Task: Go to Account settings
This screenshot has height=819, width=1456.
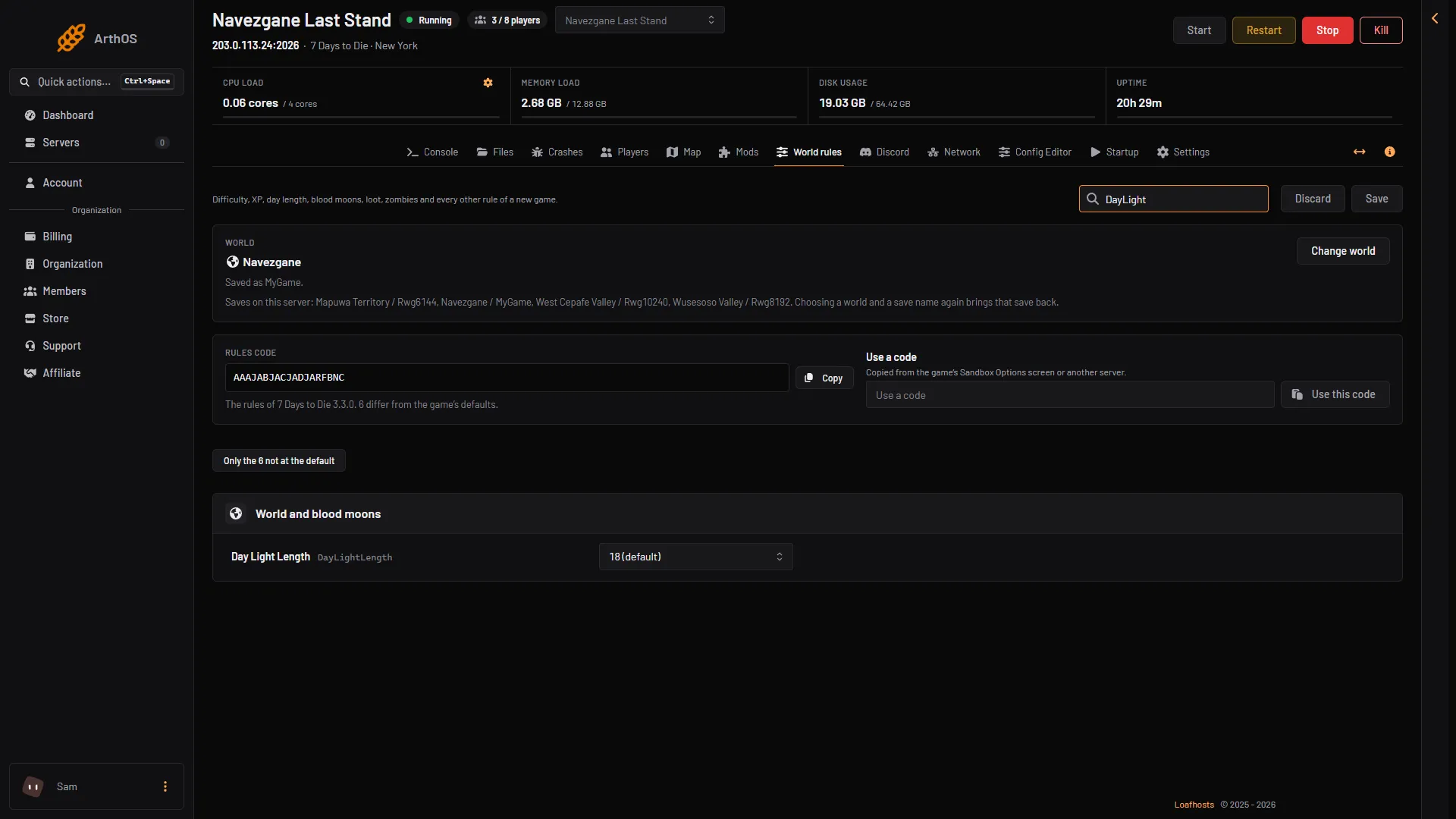Action: coord(96,183)
